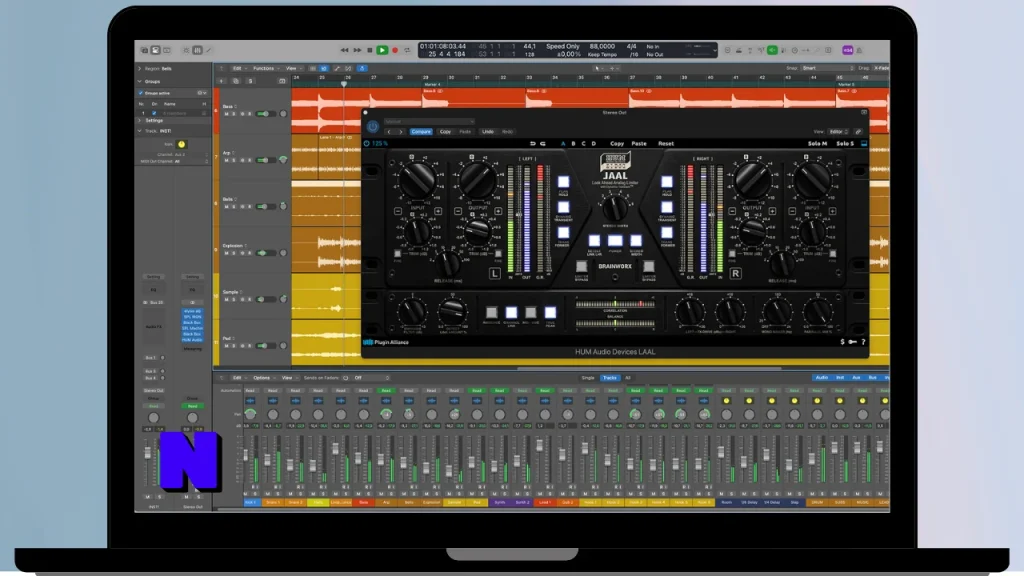Click the Stop button in transport
Viewport: 1024px width, 576px height.
370,50
